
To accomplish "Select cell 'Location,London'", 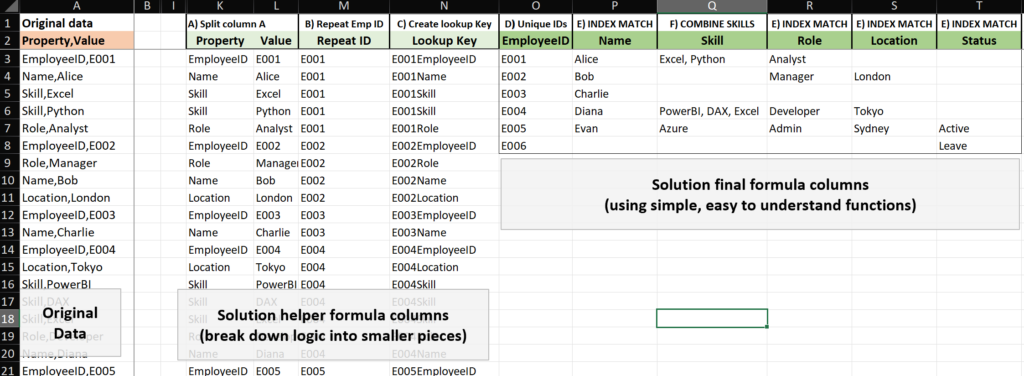I will click(76, 198).
